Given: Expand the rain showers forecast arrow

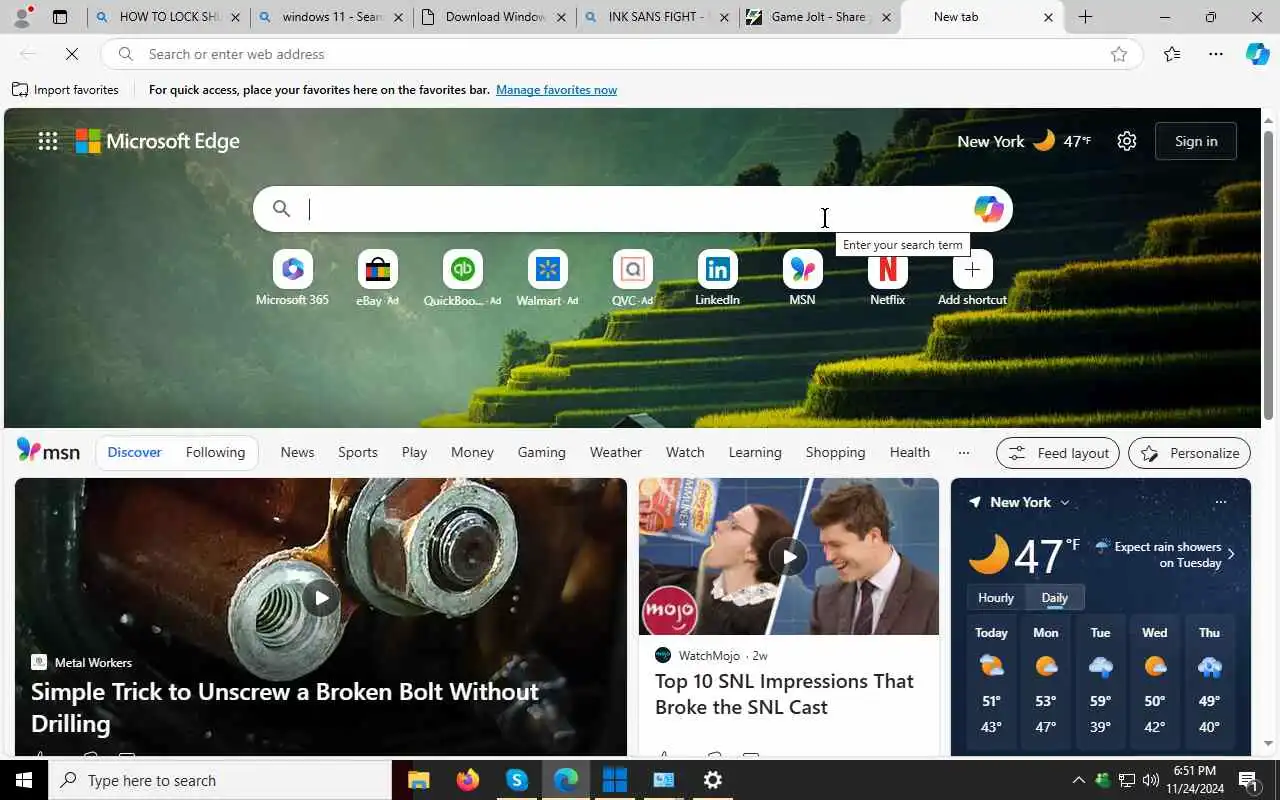Looking at the screenshot, I should [x=1231, y=554].
